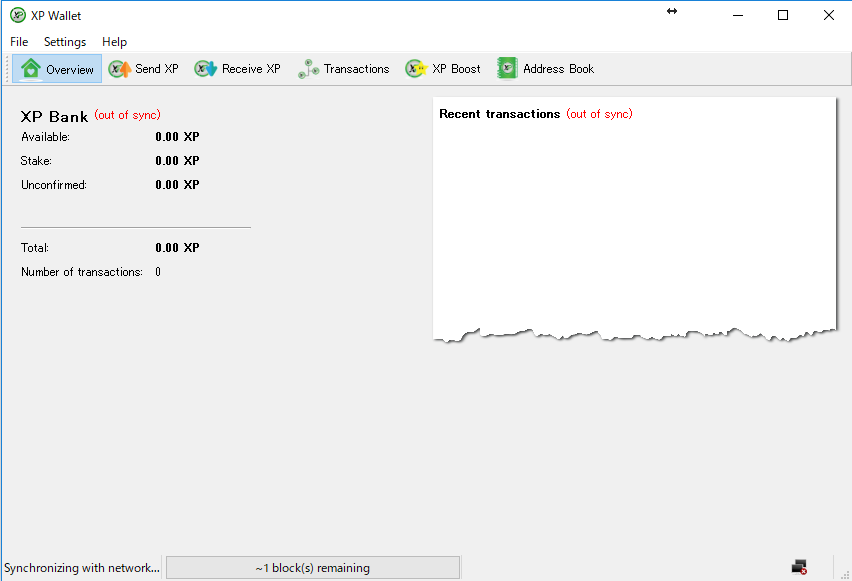Expand the Help menu
Viewport: 852px width, 581px height.
tap(114, 42)
